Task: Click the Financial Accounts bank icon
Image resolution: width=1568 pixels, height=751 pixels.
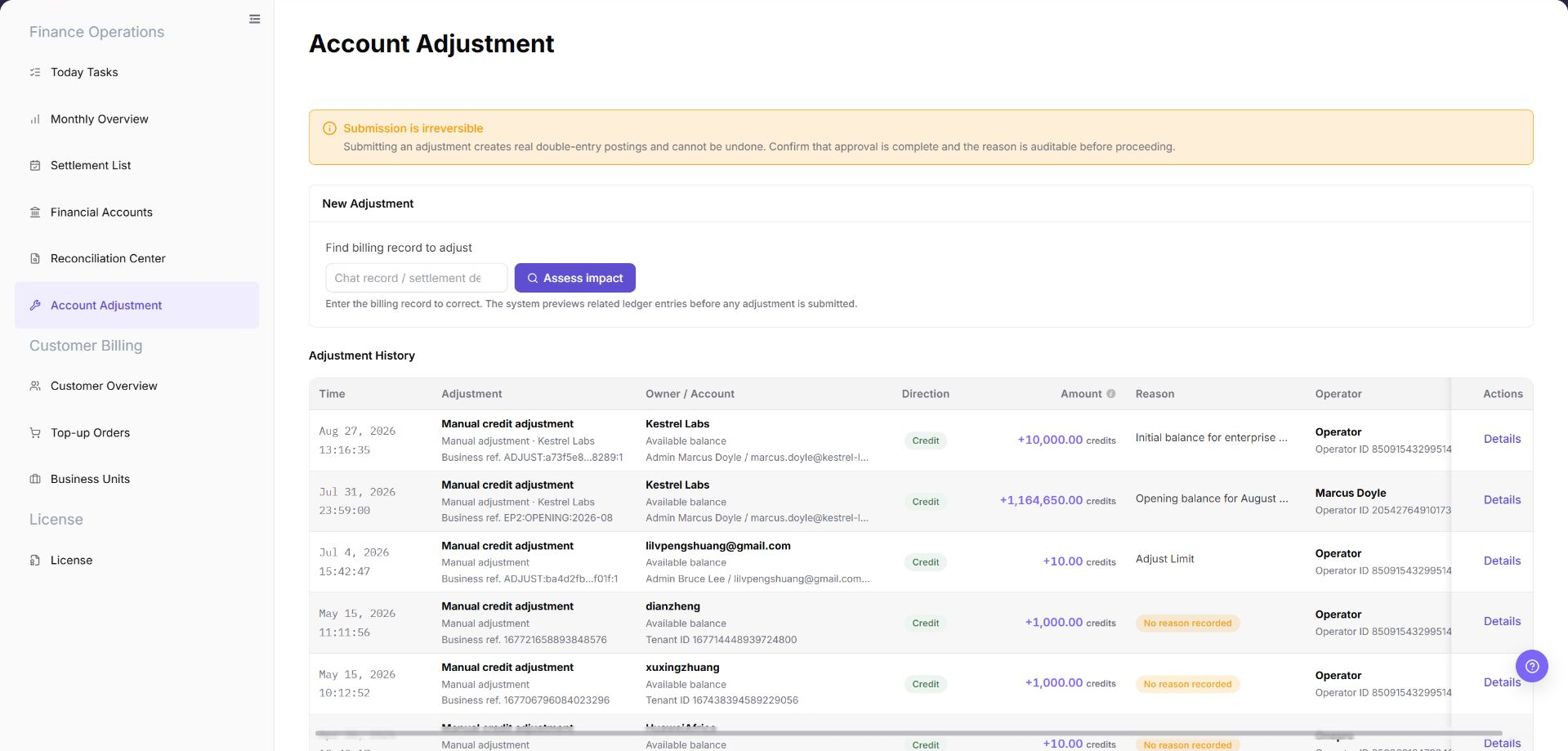Action: click(35, 212)
